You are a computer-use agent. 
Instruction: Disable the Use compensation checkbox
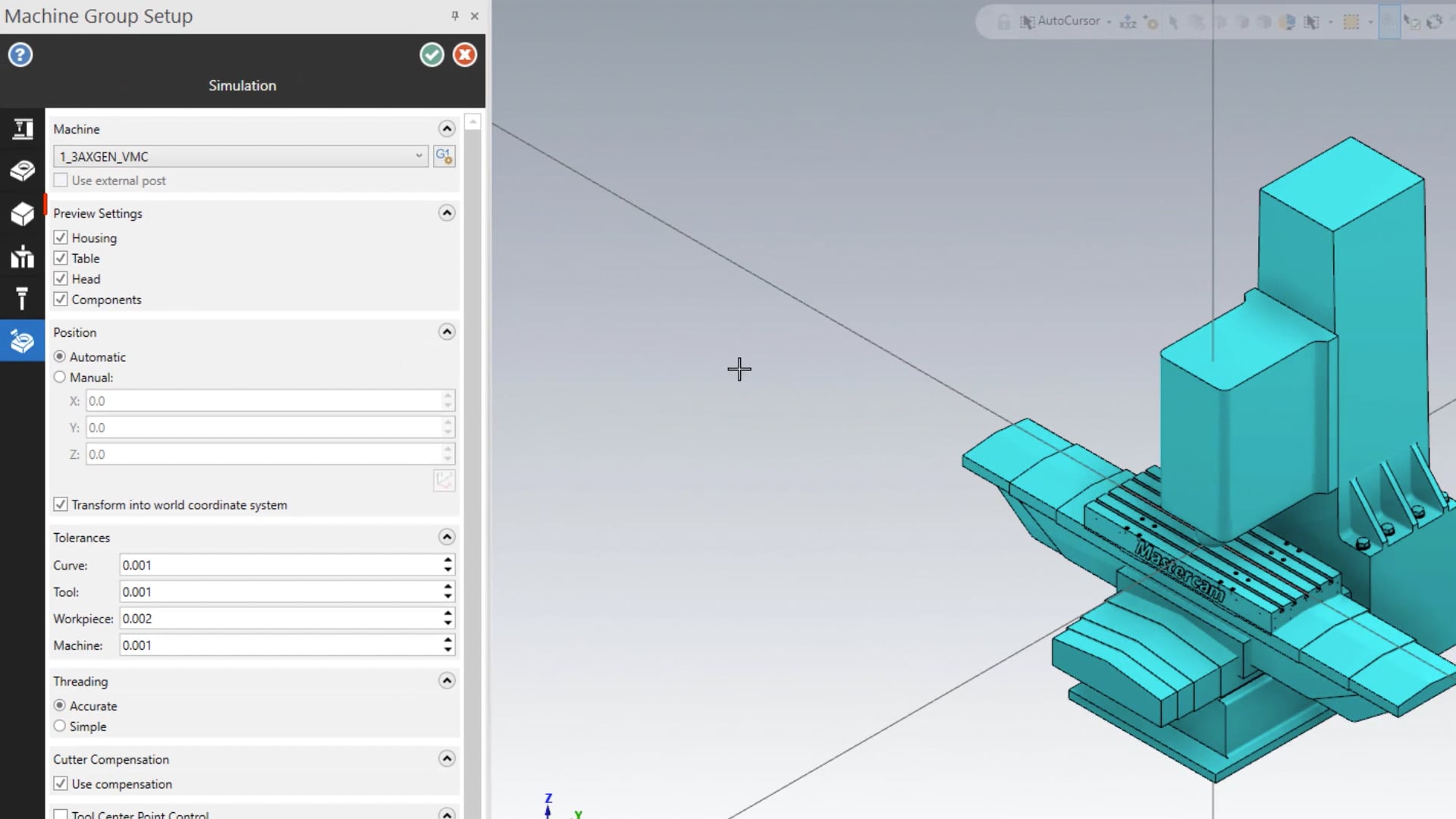[x=60, y=783]
